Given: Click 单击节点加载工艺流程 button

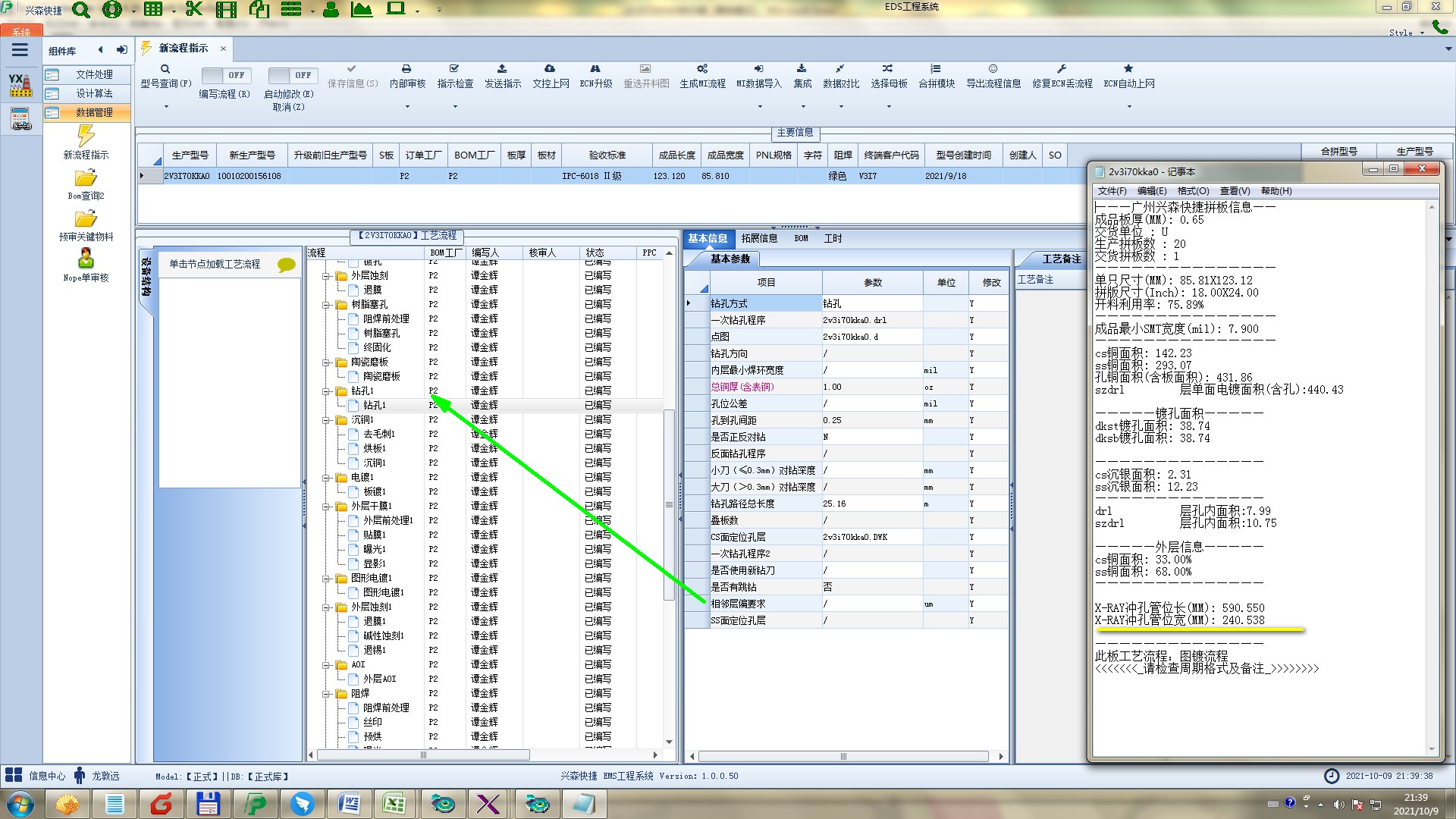Looking at the screenshot, I should tap(215, 264).
